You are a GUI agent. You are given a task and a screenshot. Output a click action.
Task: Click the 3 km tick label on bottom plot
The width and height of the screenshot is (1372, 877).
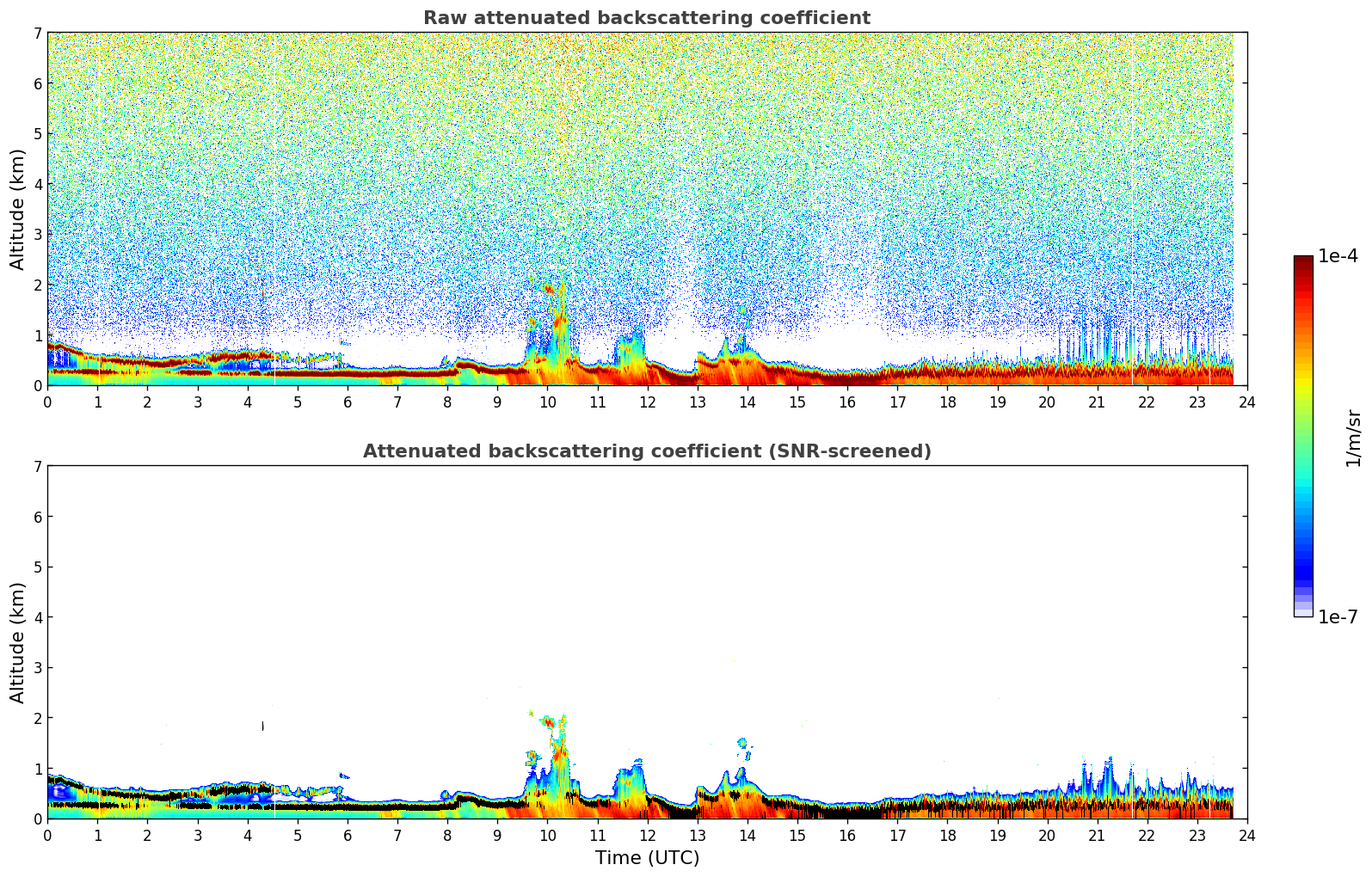coord(37,667)
